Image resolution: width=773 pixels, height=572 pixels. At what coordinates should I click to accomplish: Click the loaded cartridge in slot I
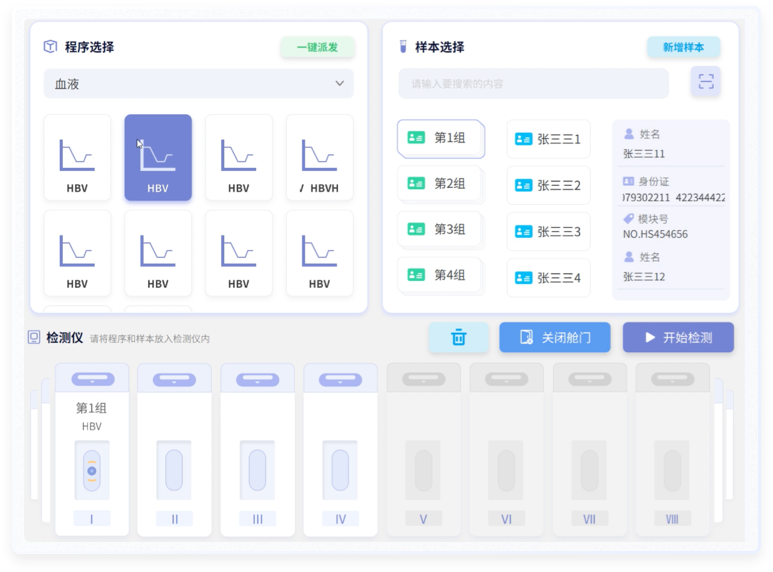coord(92,470)
